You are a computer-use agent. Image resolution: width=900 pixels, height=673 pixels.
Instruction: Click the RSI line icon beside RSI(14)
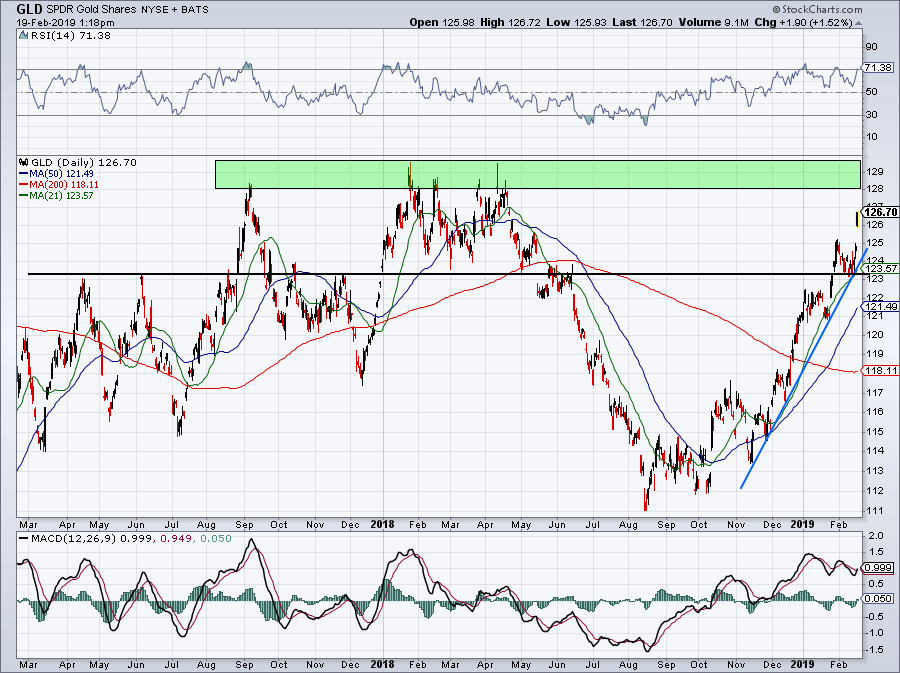click(x=23, y=36)
